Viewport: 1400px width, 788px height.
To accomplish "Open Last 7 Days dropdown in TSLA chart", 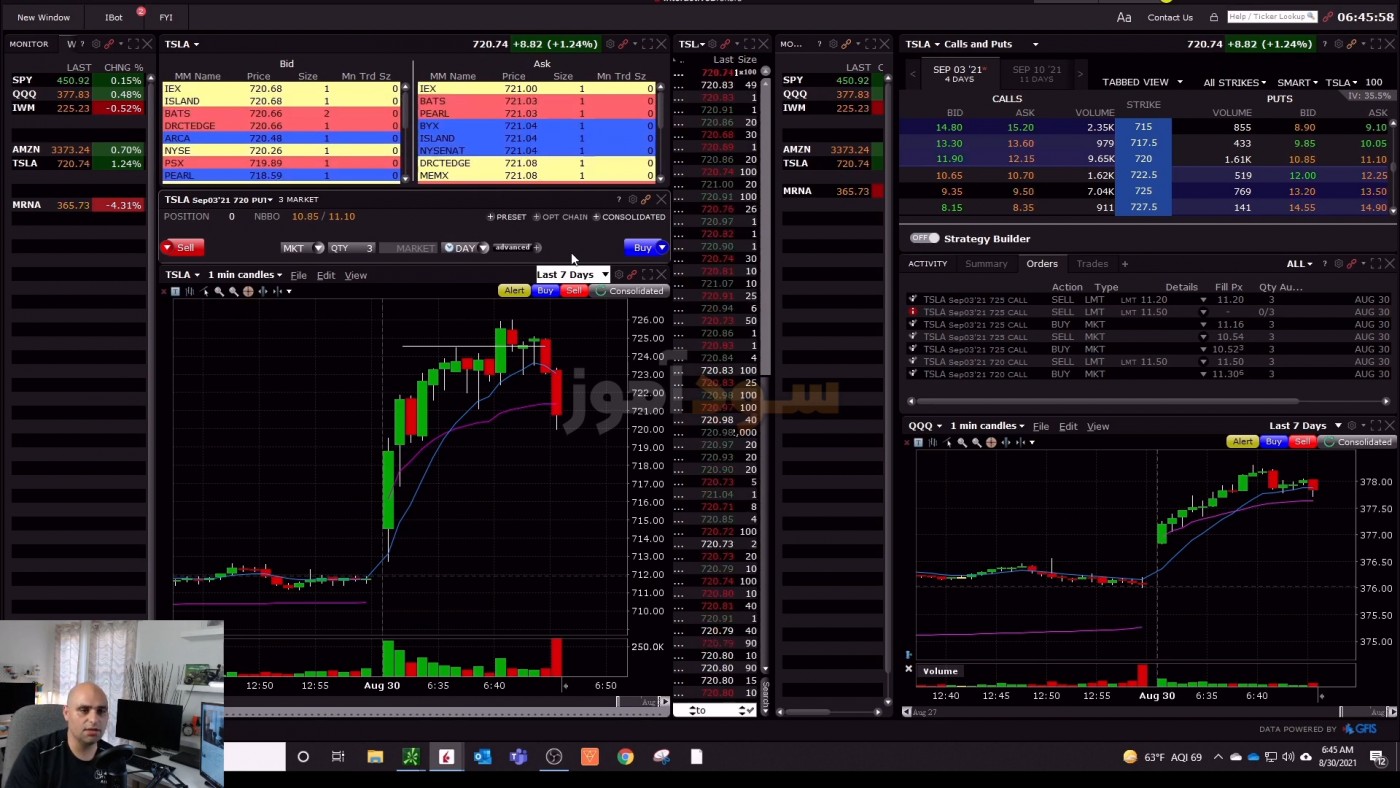I will (x=573, y=275).
